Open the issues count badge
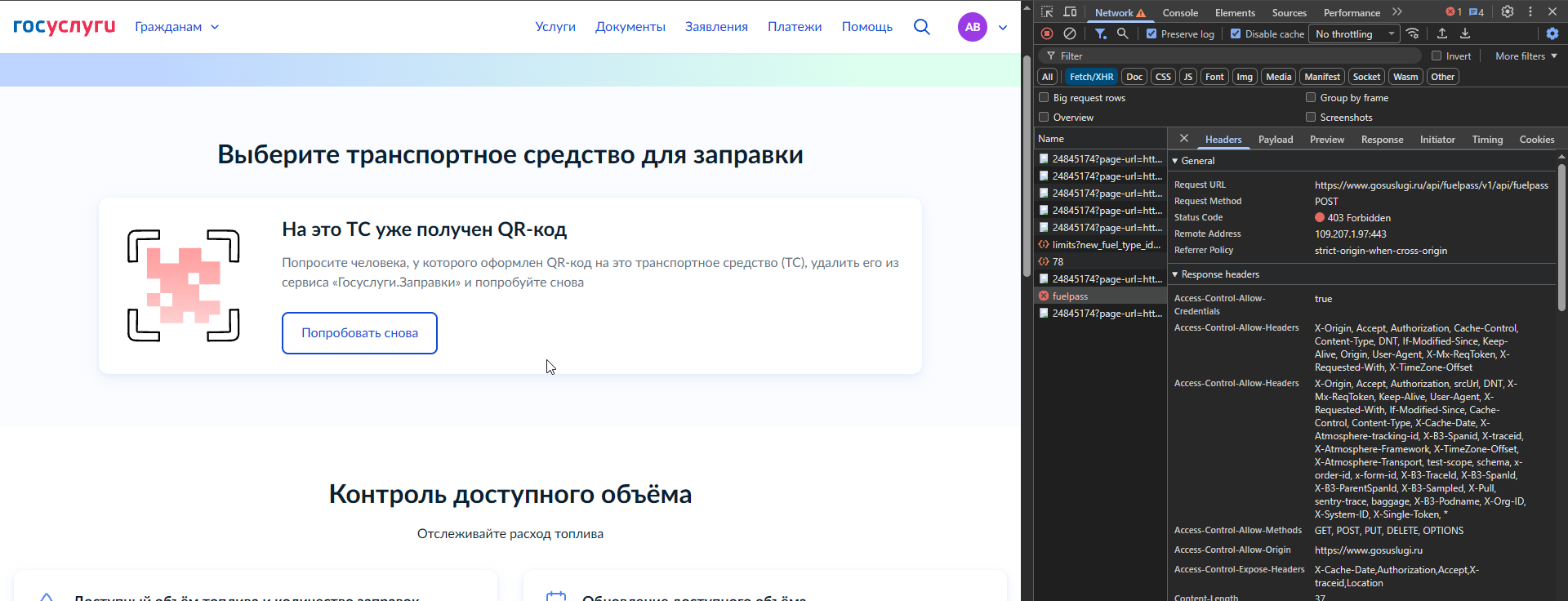 [1477, 12]
